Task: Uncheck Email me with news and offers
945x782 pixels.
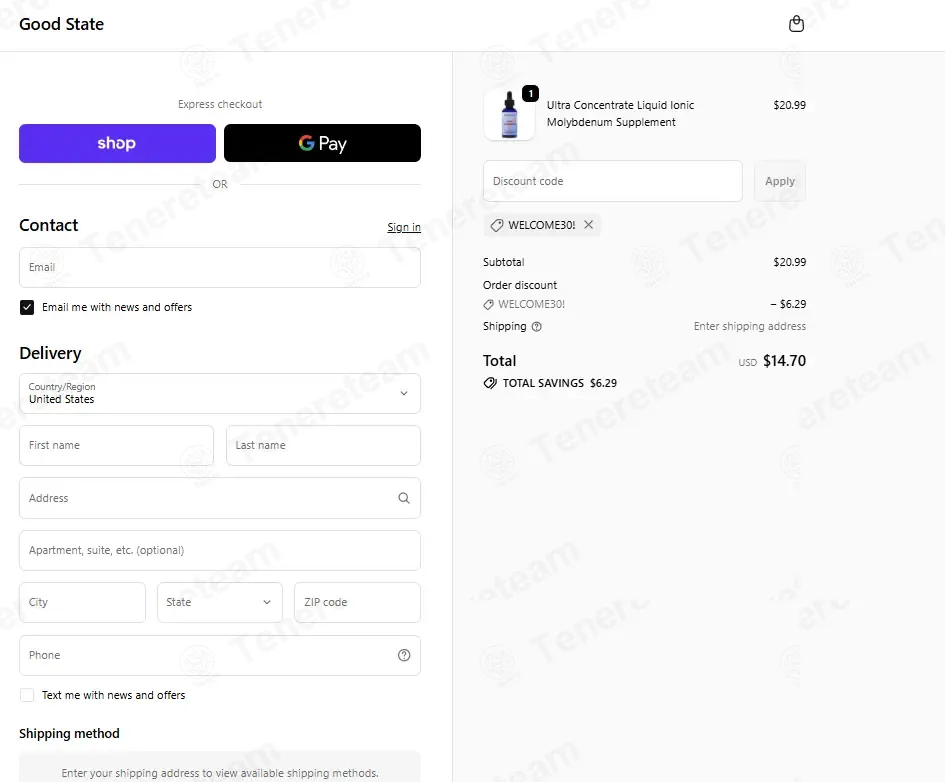Action: tap(27, 307)
